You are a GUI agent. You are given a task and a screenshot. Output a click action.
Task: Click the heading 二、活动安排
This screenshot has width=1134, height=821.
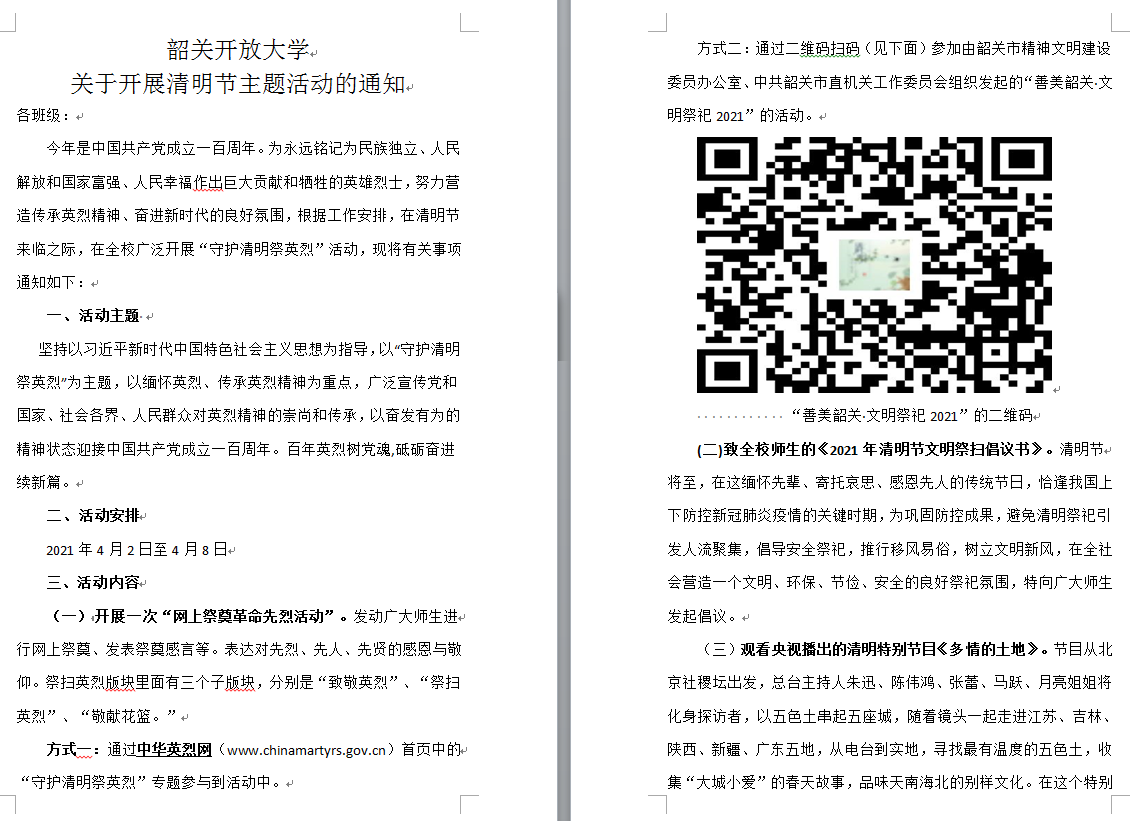pos(93,516)
